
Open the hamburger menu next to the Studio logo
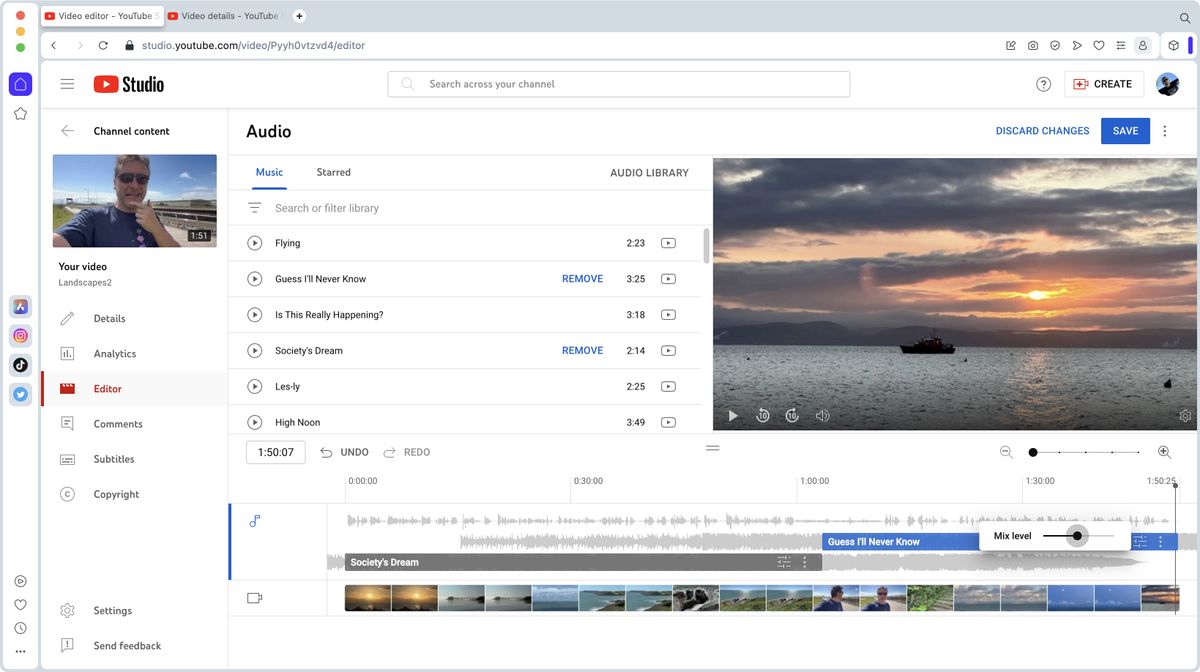pyautogui.click(x=67, y=84)
